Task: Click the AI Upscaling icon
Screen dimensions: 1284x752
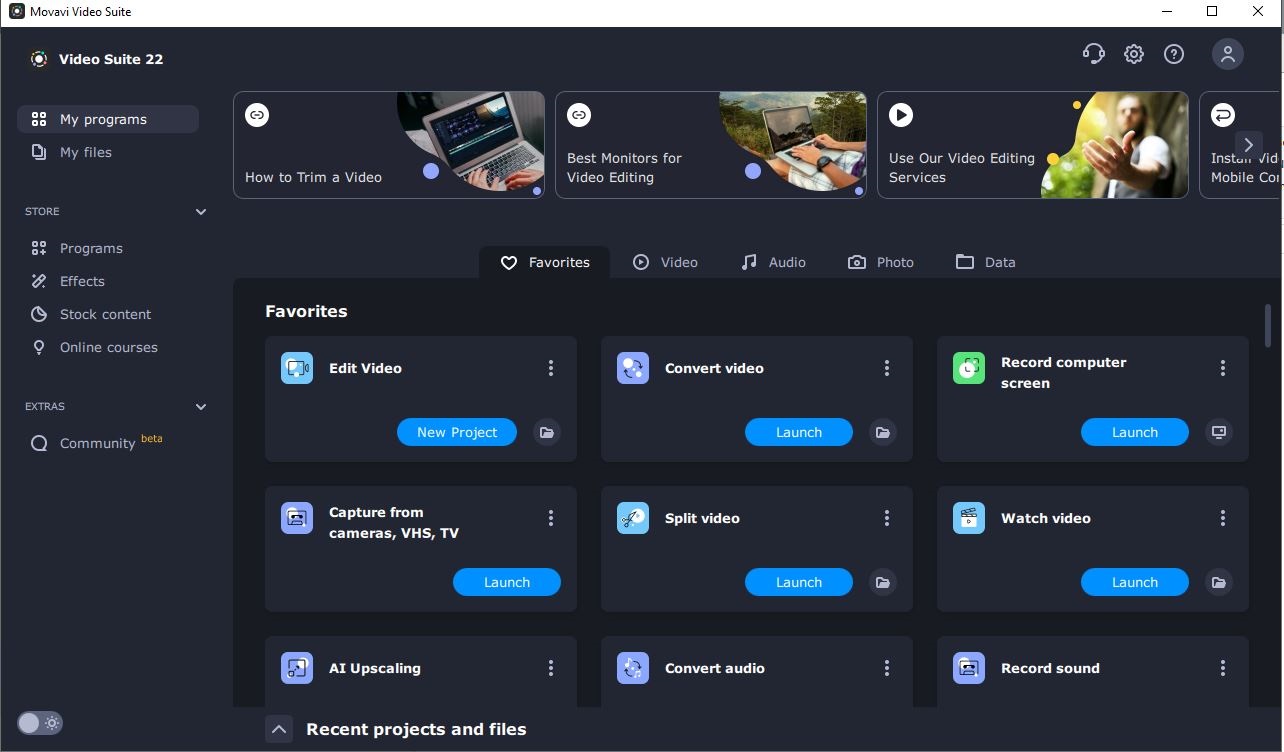Action: tap(297, 668)
